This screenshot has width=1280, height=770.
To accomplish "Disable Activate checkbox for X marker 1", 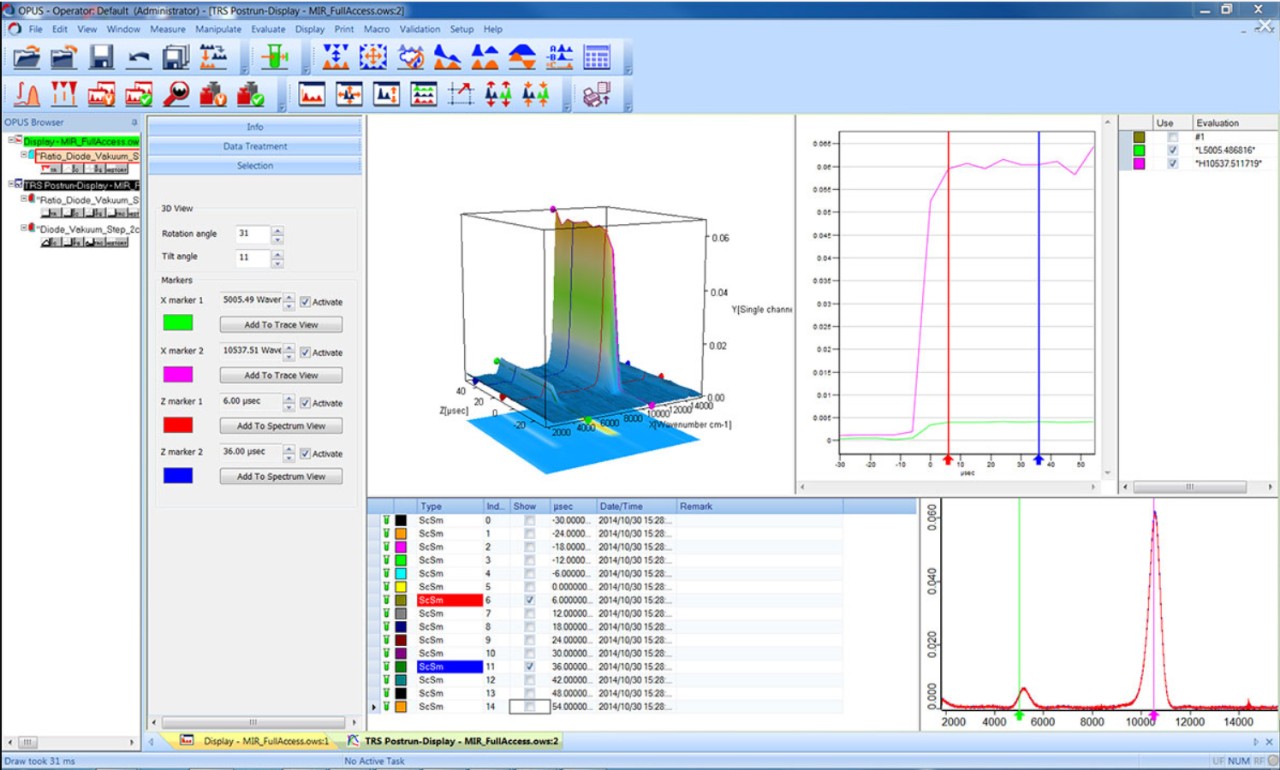I will 305,302.
